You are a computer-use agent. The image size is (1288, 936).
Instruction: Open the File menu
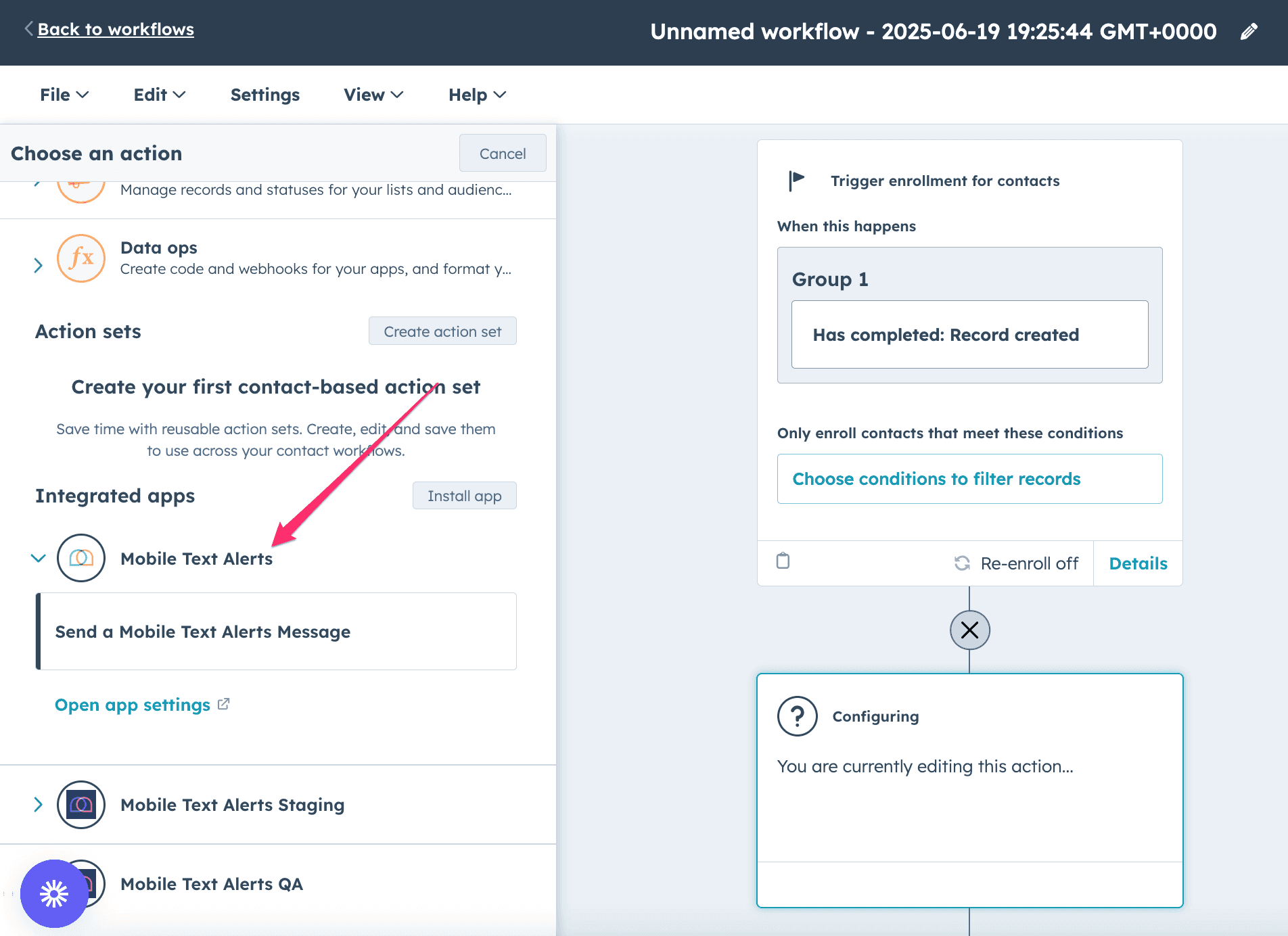pos(64,95)
